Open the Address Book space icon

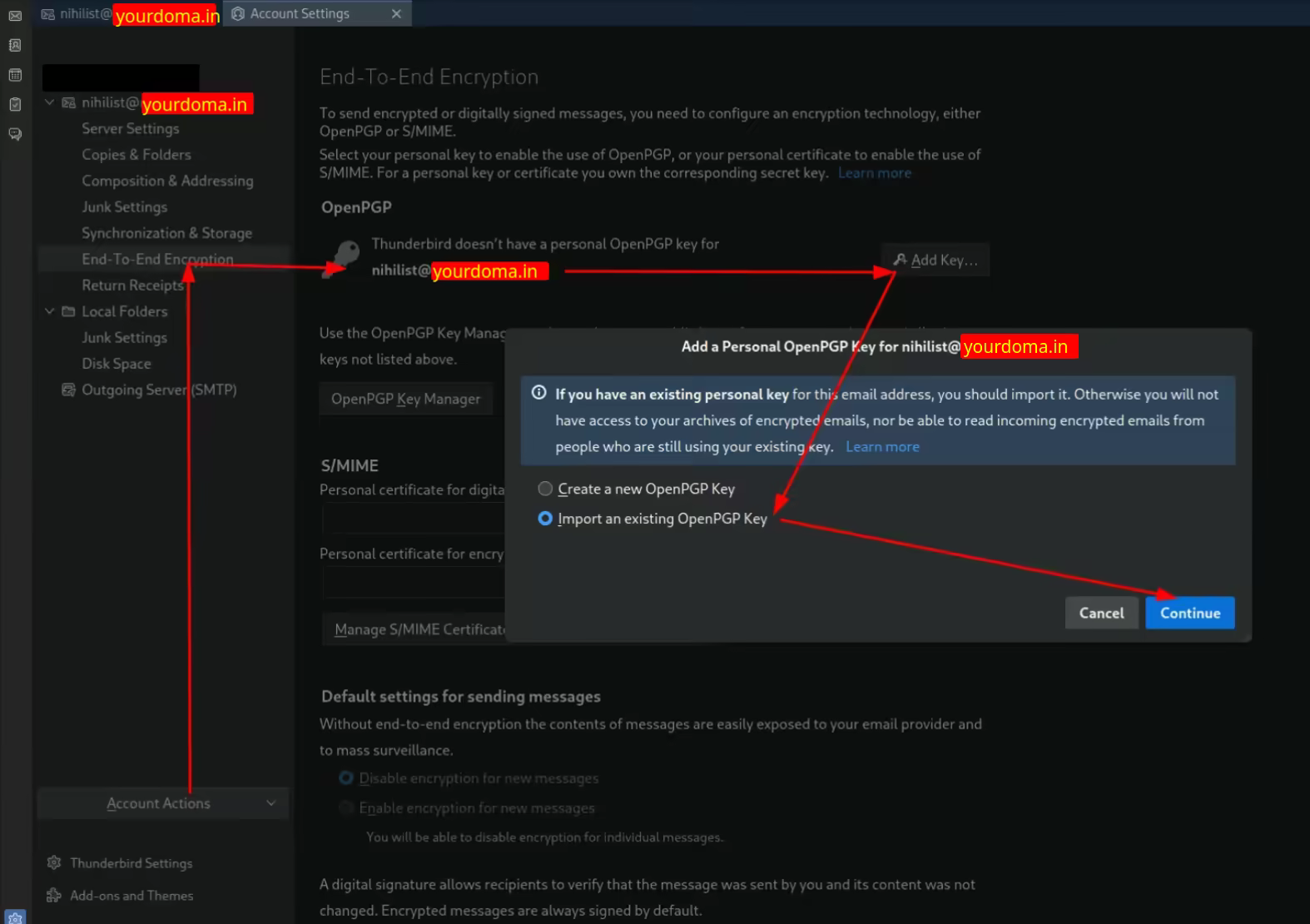coord(15,45)
